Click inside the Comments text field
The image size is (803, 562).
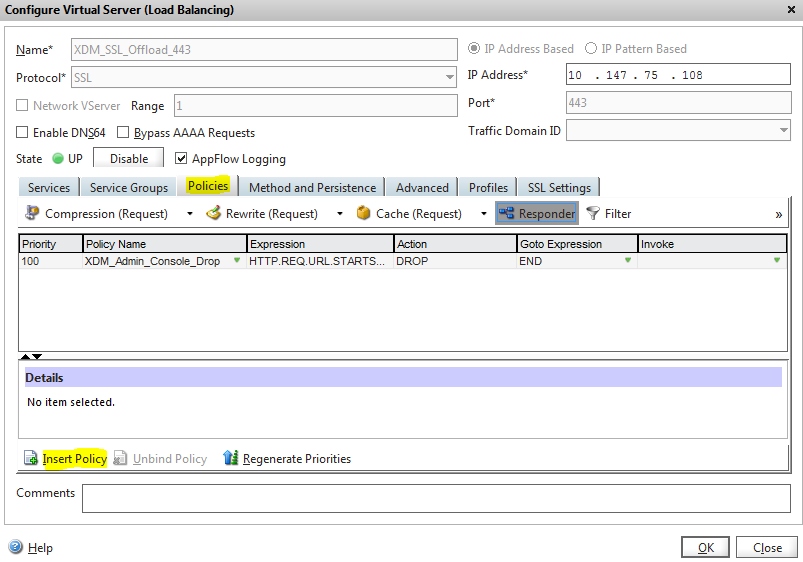(x=435, y=497)
